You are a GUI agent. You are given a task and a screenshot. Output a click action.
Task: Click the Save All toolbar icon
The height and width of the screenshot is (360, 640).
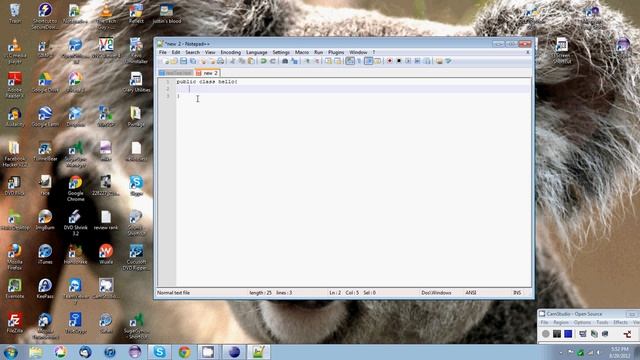[193, 61]
